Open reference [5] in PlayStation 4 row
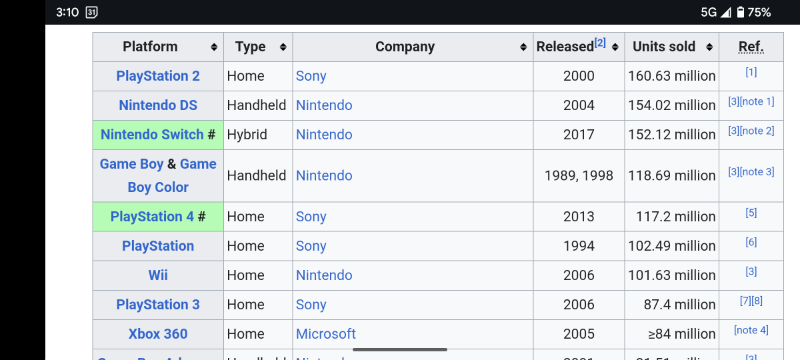 point(751,213)
